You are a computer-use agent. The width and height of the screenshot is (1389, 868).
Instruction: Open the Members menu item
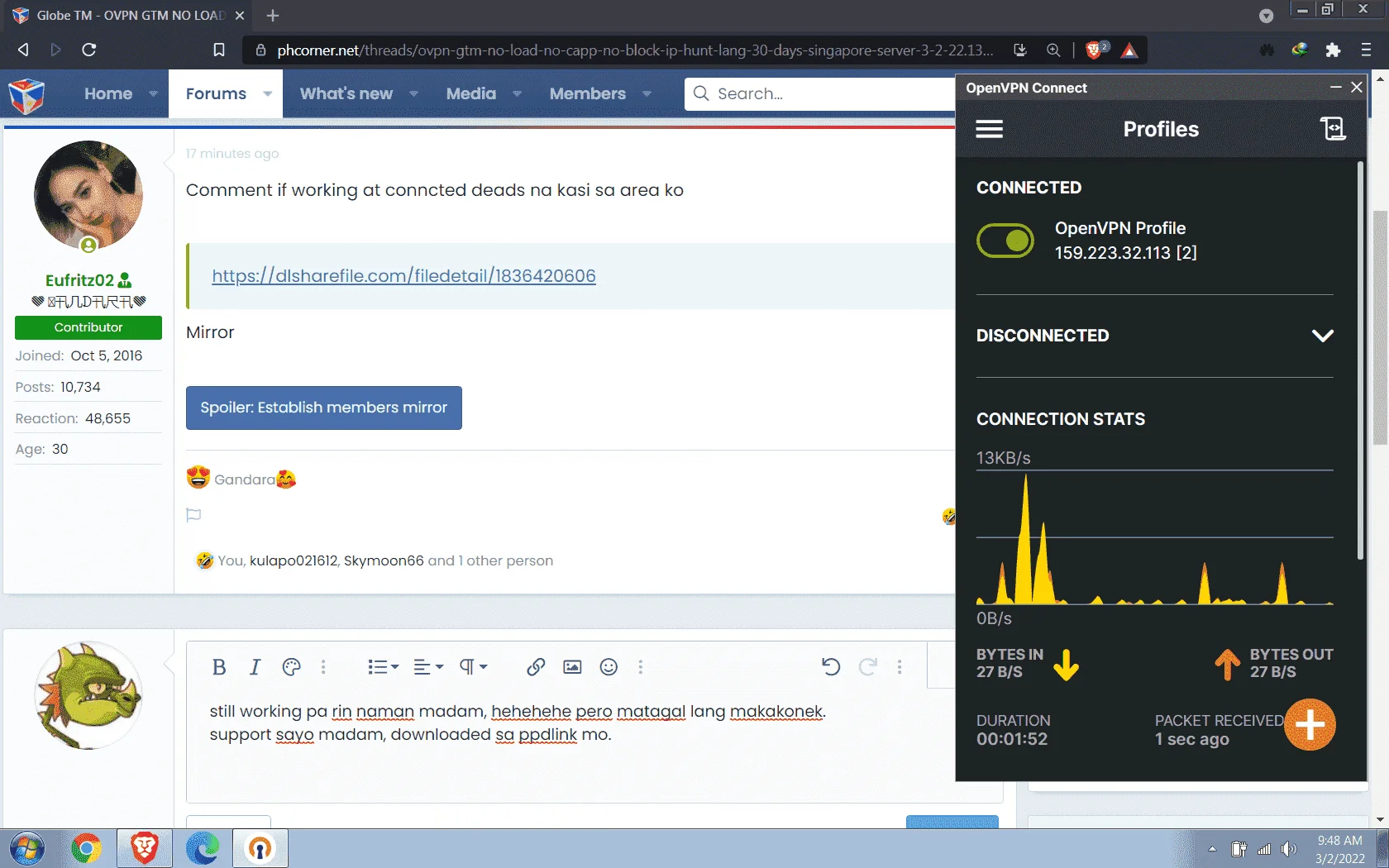click(x=588, y=93)
